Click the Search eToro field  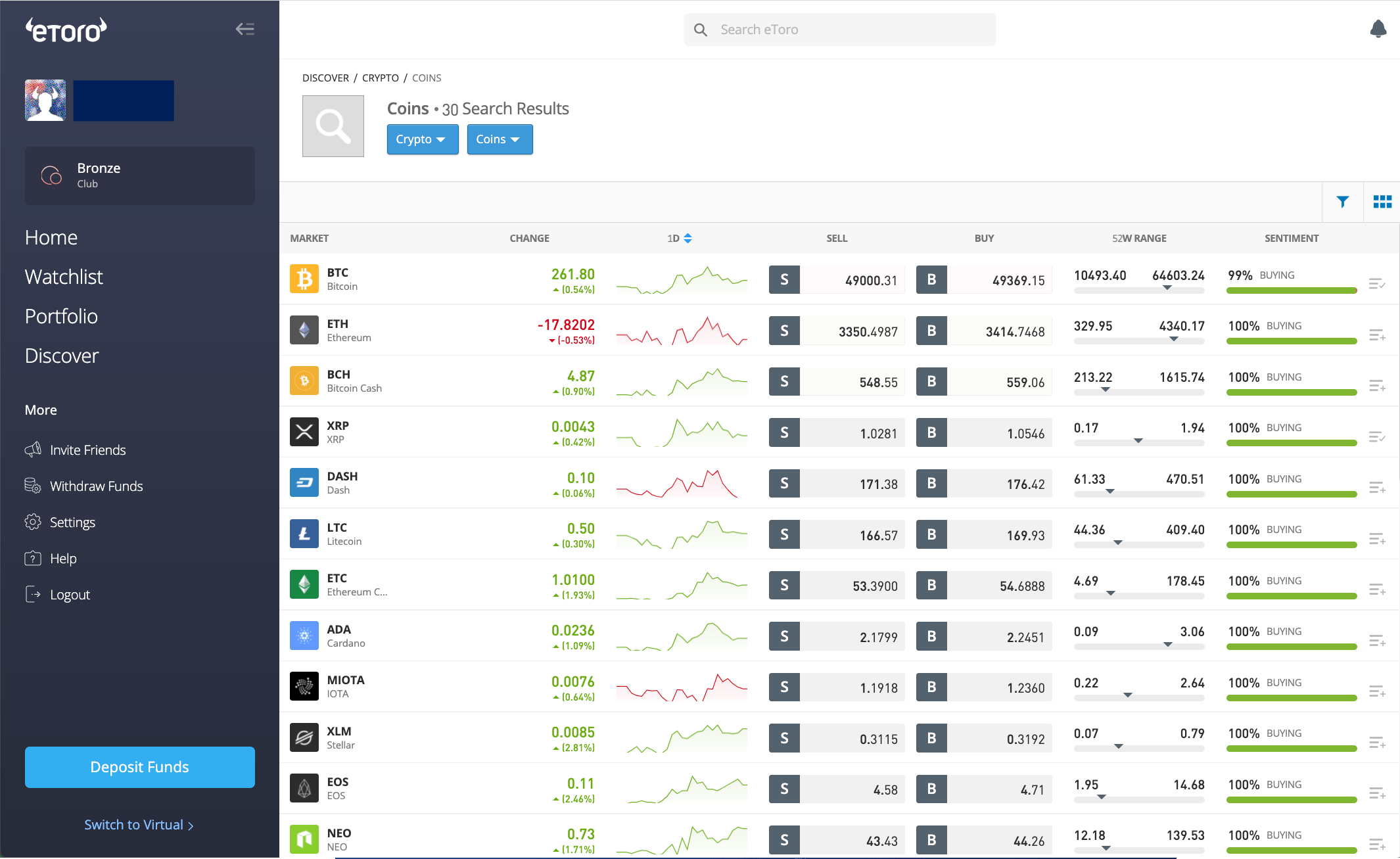(839, 30)
